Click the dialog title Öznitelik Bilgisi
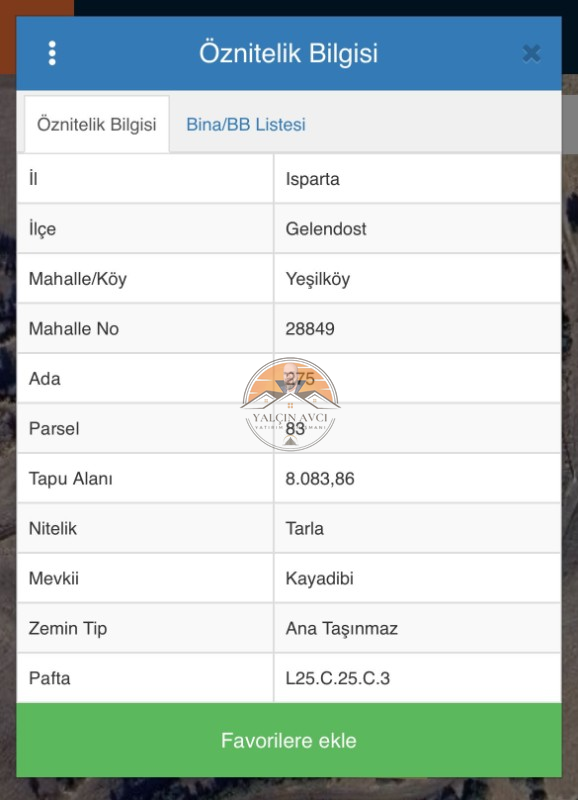 (x=288, y=53)
